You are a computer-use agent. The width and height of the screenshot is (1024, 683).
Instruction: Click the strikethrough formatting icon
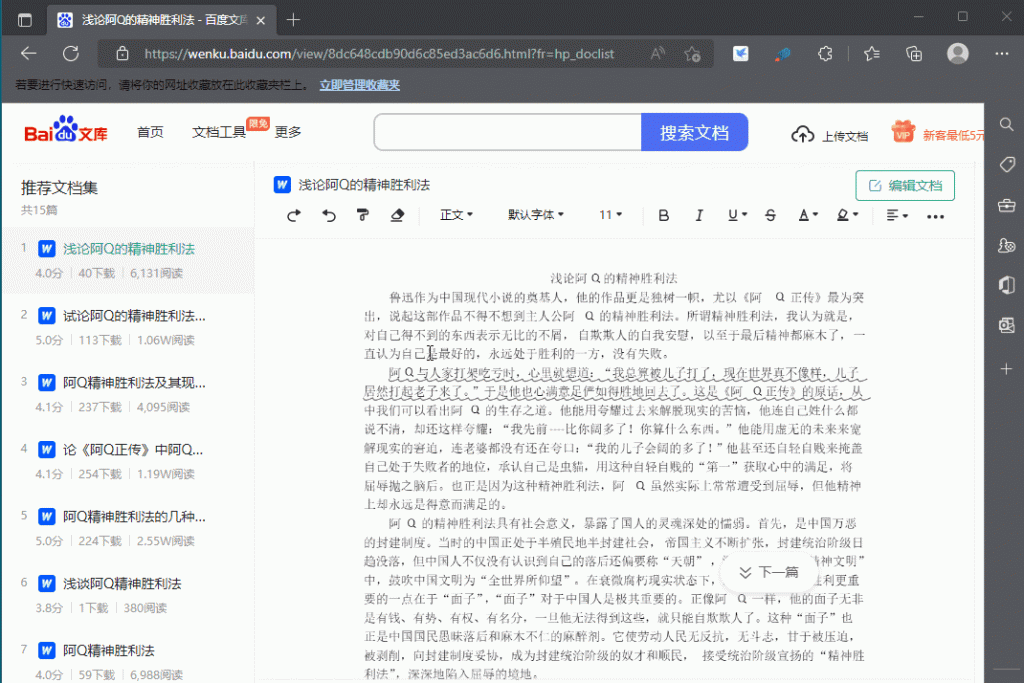click(770, 215)
